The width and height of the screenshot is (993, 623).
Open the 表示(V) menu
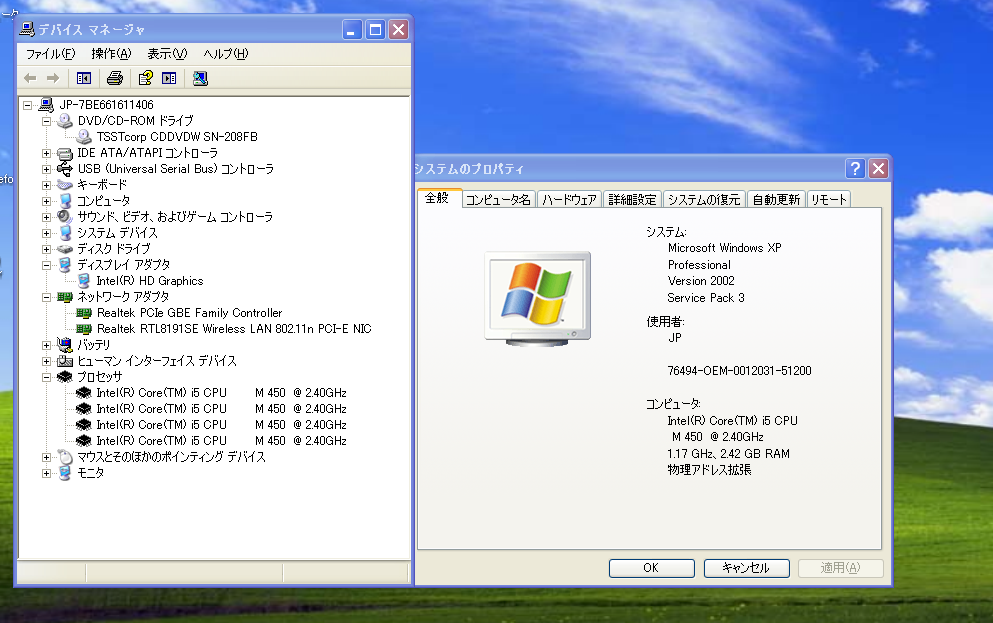(167, 54)
